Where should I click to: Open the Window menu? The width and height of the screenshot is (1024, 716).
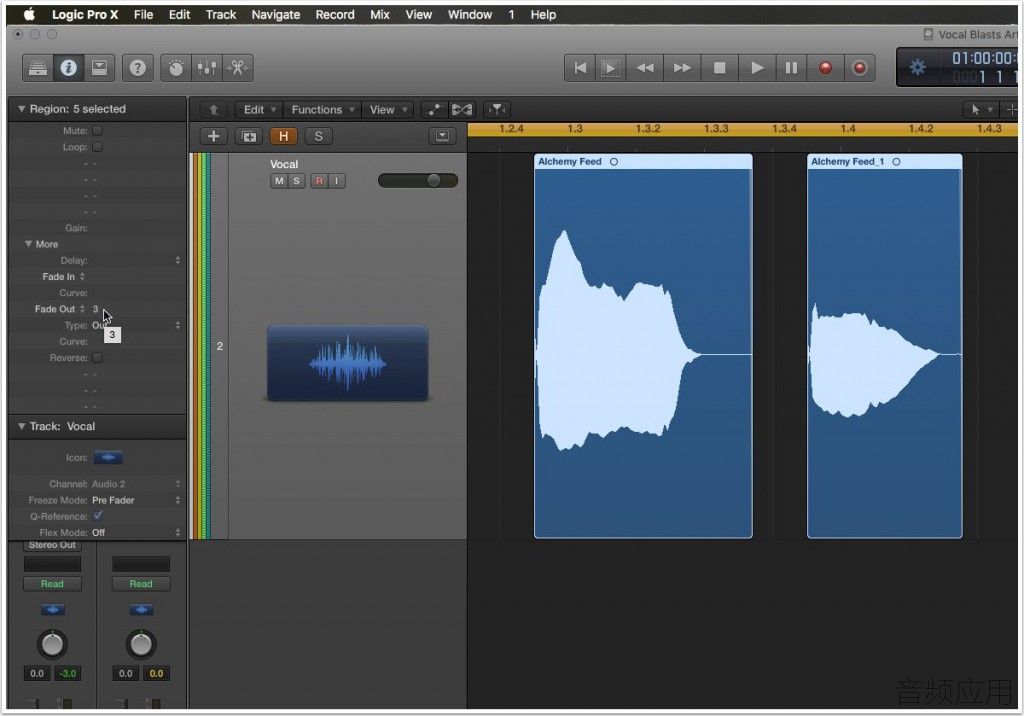tap(470, 14)
